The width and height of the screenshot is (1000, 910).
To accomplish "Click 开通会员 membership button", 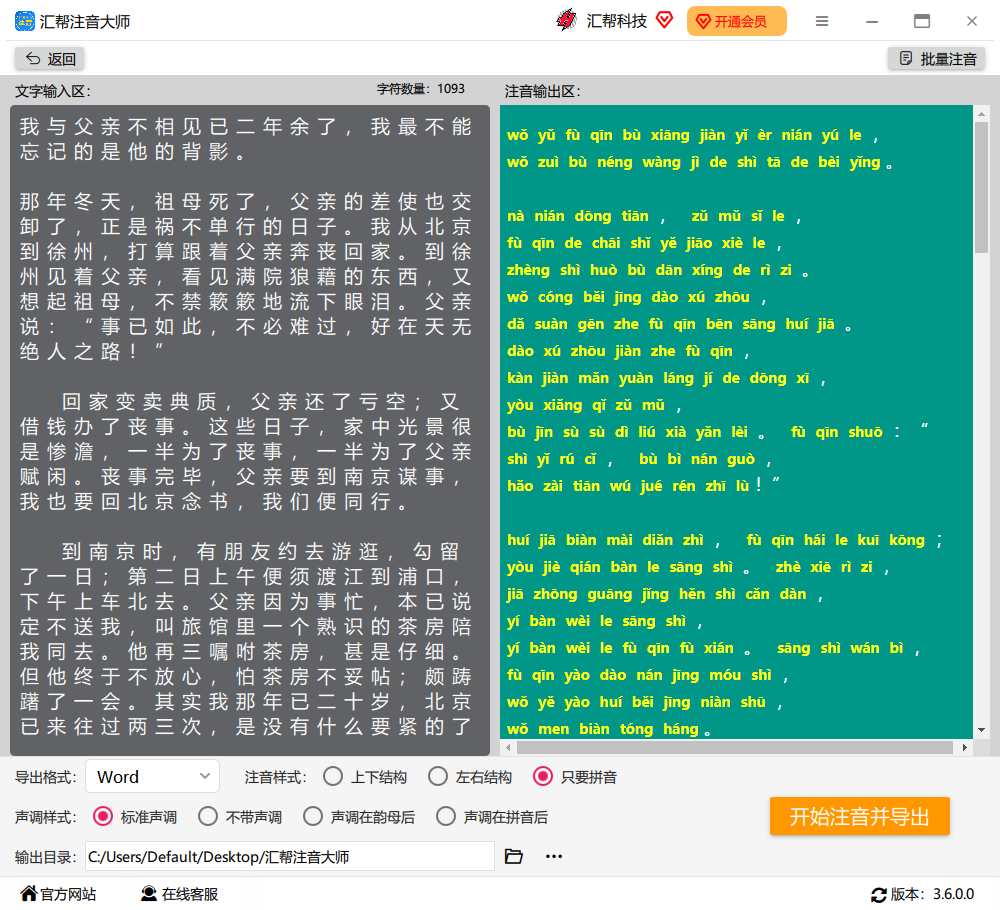I will (737, 21).
